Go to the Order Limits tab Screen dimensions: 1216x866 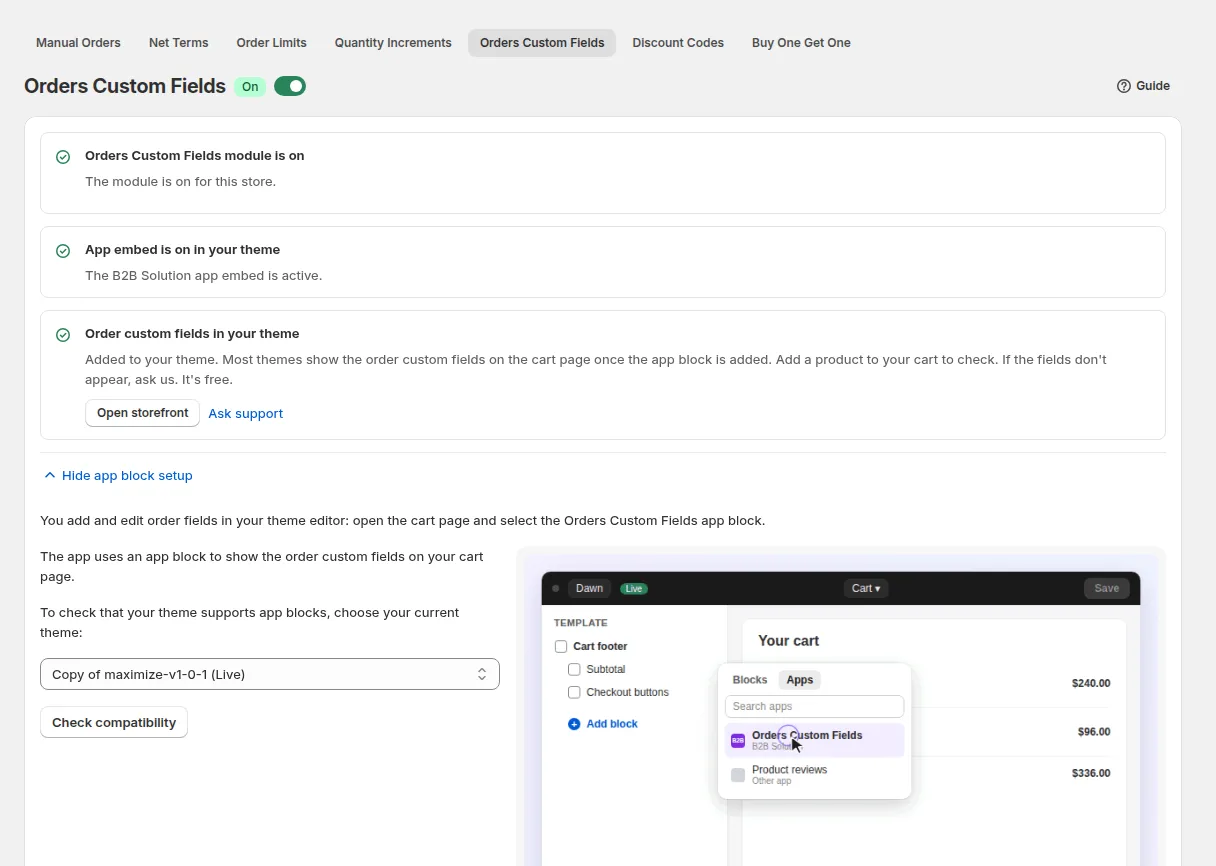(272, 43)
